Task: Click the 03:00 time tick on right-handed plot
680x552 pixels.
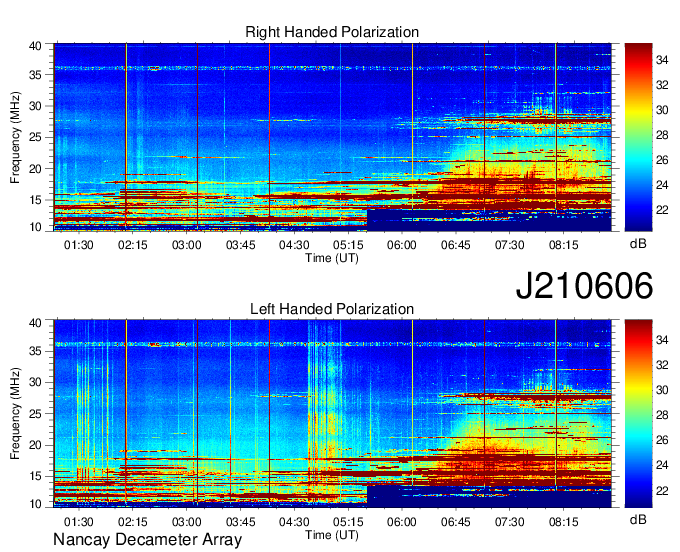Action: pyautogui.click(x=186, y=245)
